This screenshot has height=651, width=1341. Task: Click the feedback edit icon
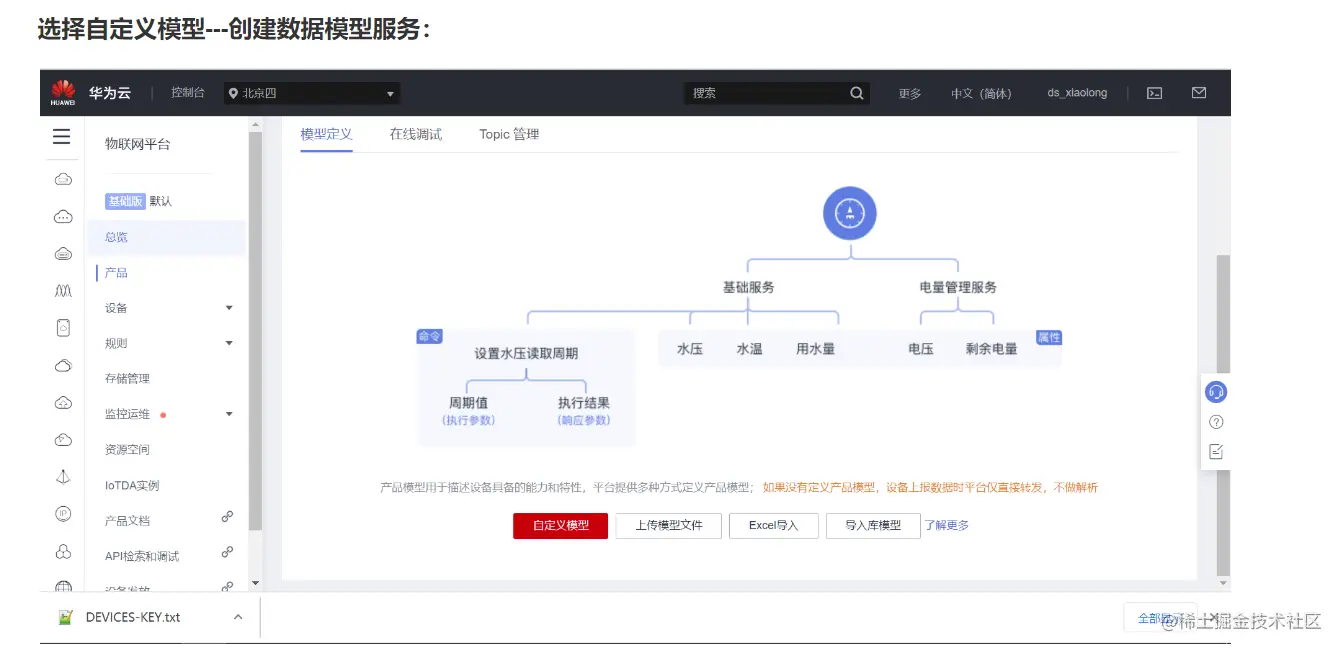pos(1216,452)
